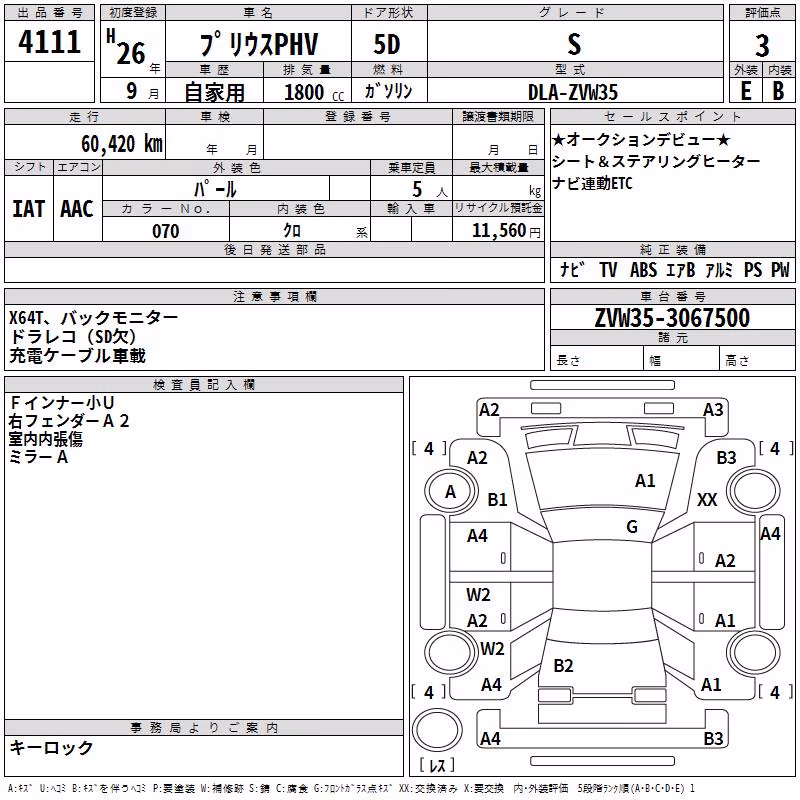Click inspector note 右フェンダーA2
800x800 pixels.
pyautogui.click(x=69, y=421)
